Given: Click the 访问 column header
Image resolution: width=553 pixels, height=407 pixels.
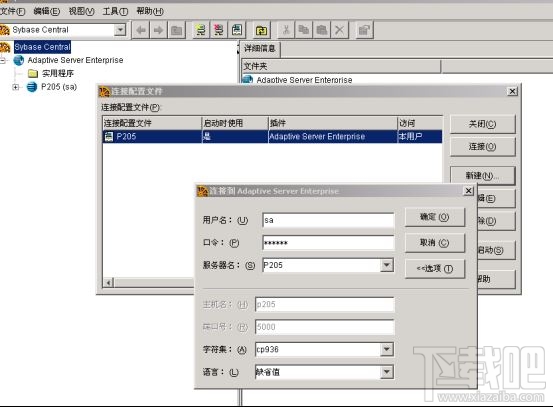Looking at the screenshot, I should tap(420, 123).
